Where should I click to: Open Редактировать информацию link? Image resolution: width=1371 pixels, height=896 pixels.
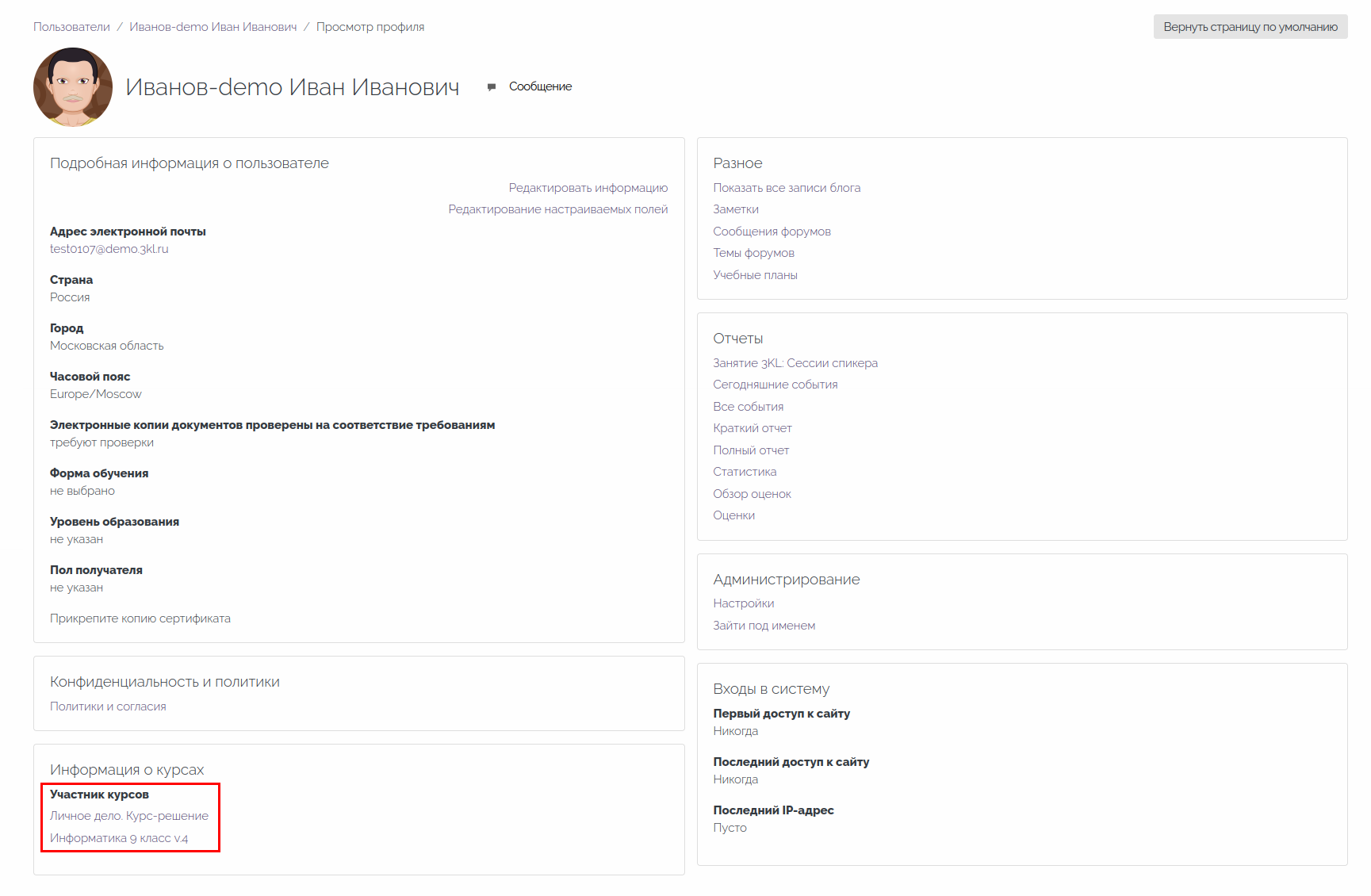tap(588, 188)
